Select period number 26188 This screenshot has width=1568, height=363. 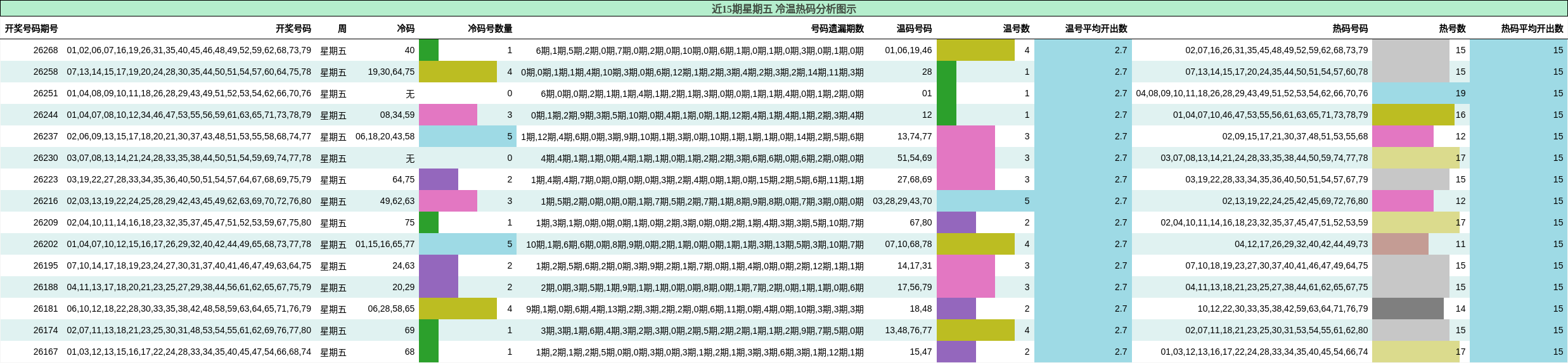pyautogui.click(x=46, y=287)
